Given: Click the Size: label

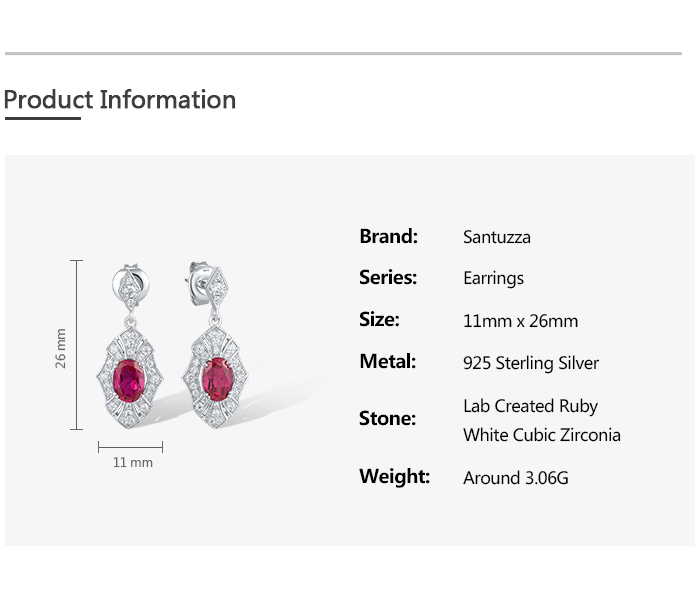Looking at the screenshot, I should (379, 320).
